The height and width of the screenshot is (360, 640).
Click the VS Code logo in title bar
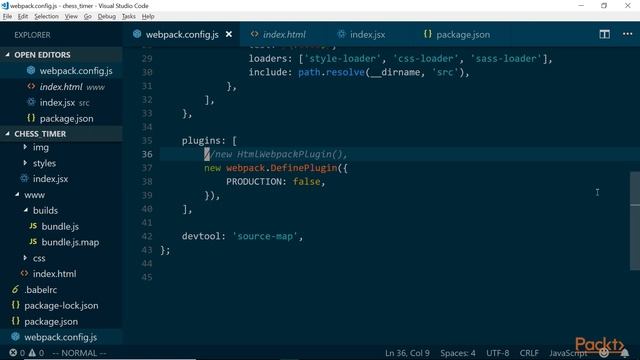(5, 6)
